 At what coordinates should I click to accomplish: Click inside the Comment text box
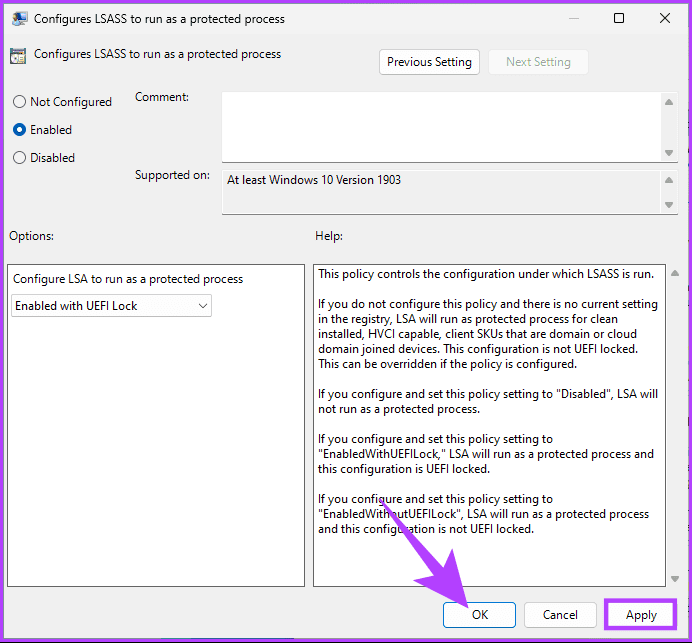[440, 125]
